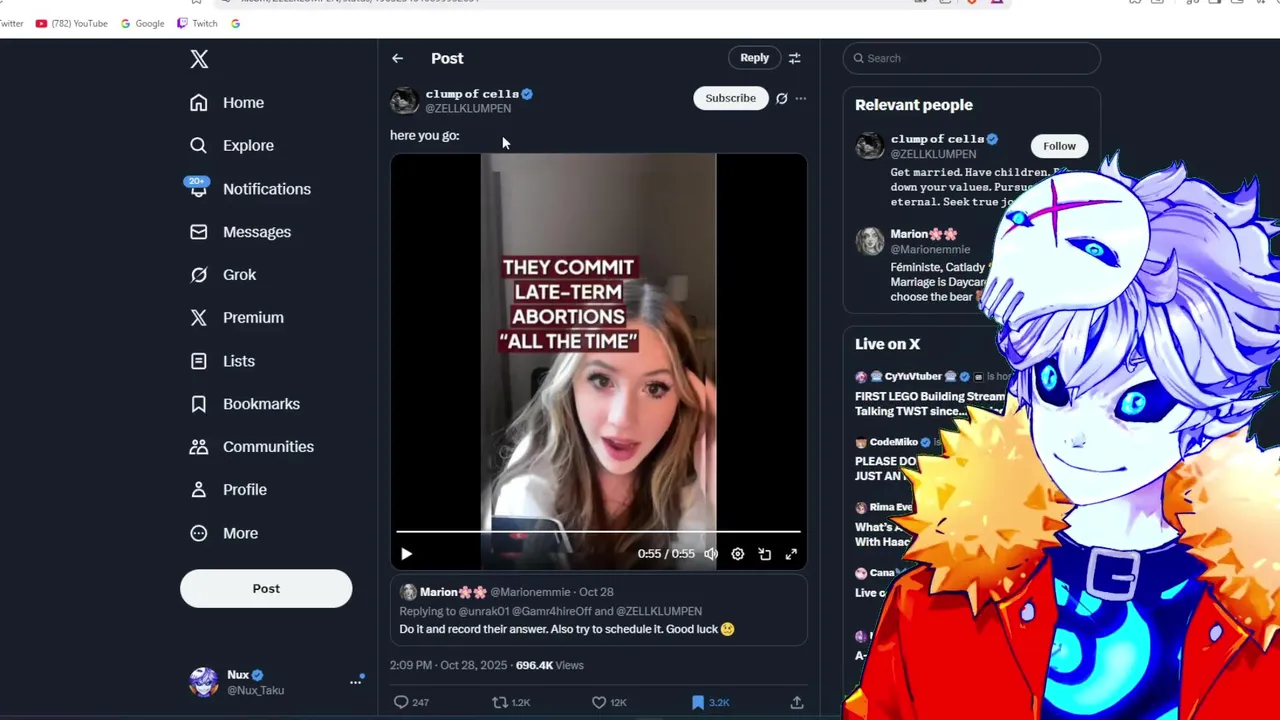Share the post with the share icon
The height and width of the screenshot is (720, 1280).
(x=797, y=703)
